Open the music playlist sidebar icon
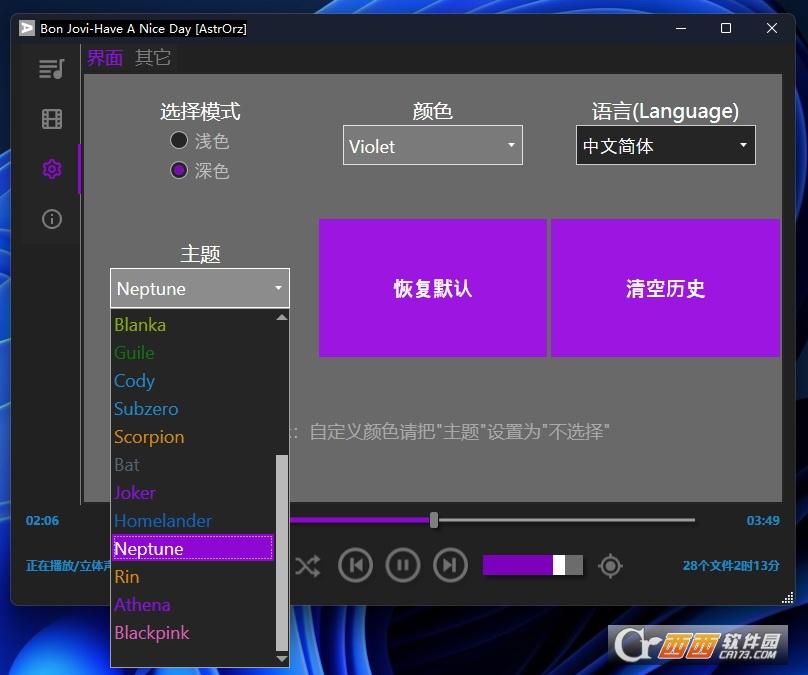 [x=52, y=69]
